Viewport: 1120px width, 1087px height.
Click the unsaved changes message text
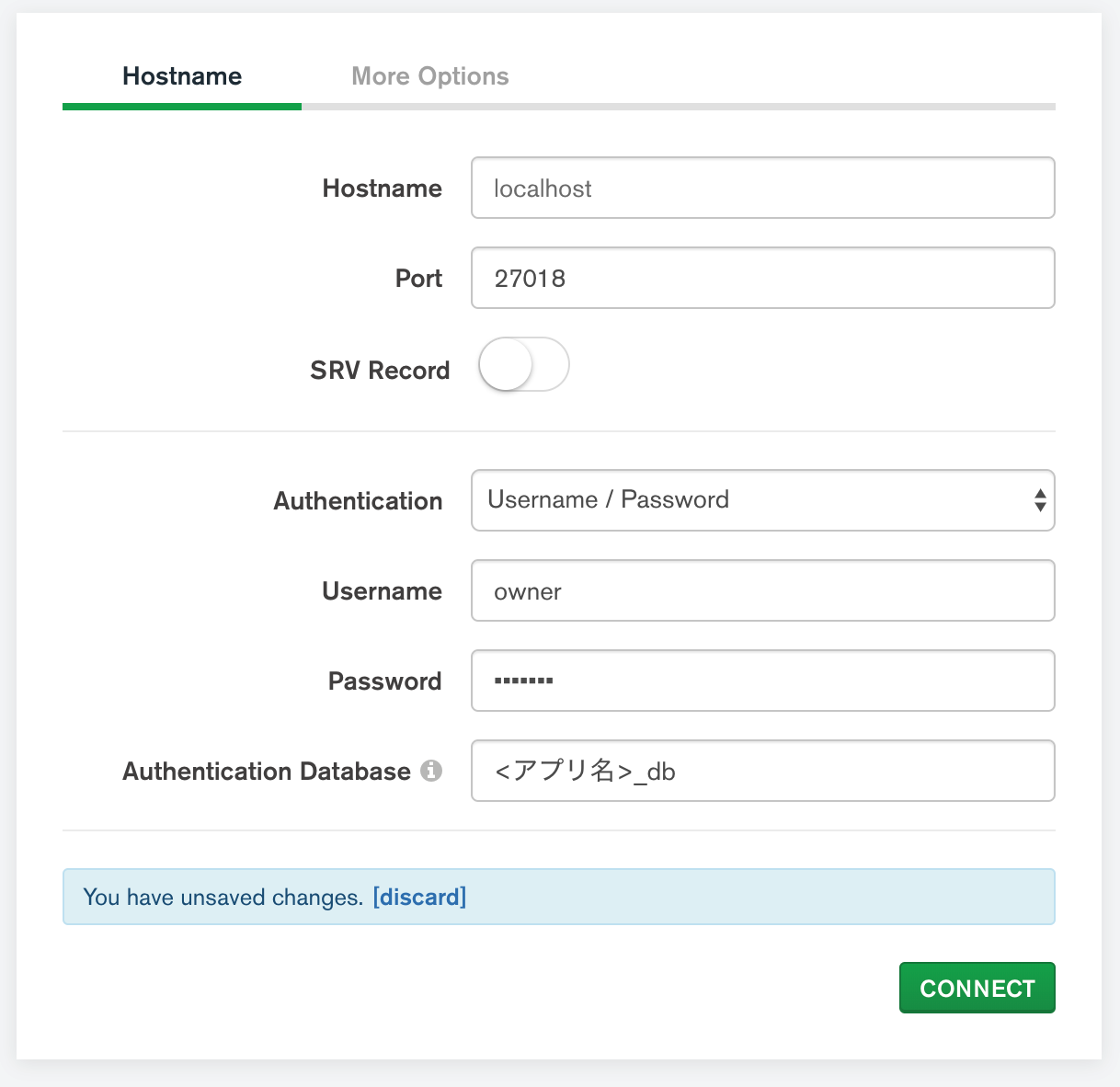tap(223, 897)
